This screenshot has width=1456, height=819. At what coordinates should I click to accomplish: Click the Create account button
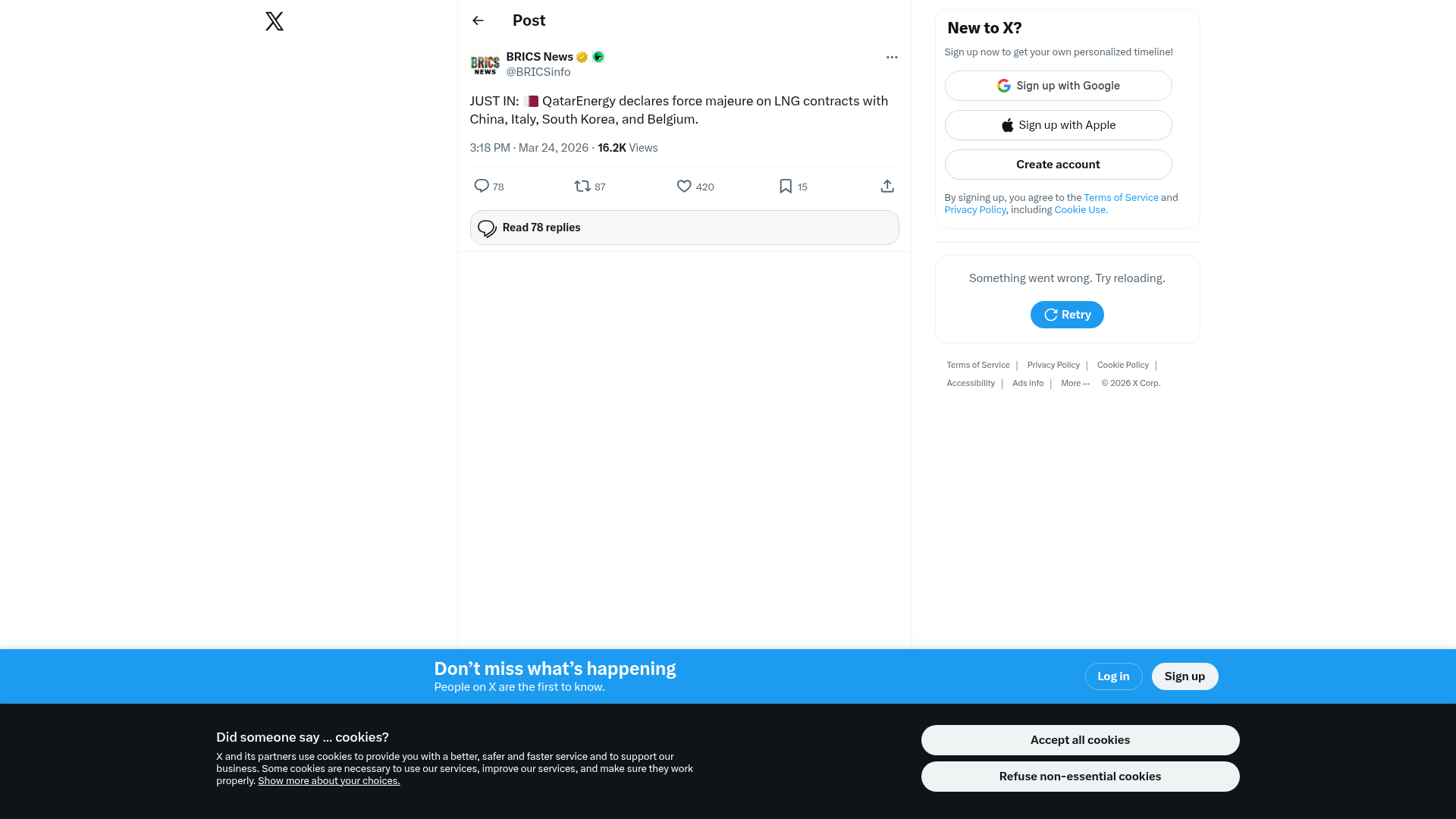tap(1058, 165)
